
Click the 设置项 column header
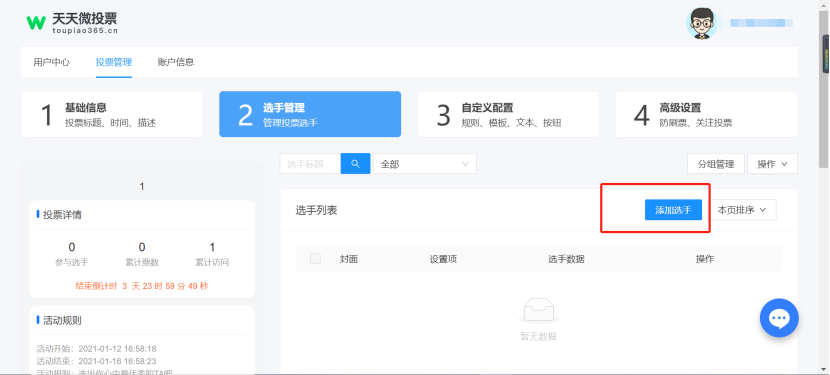444,259
